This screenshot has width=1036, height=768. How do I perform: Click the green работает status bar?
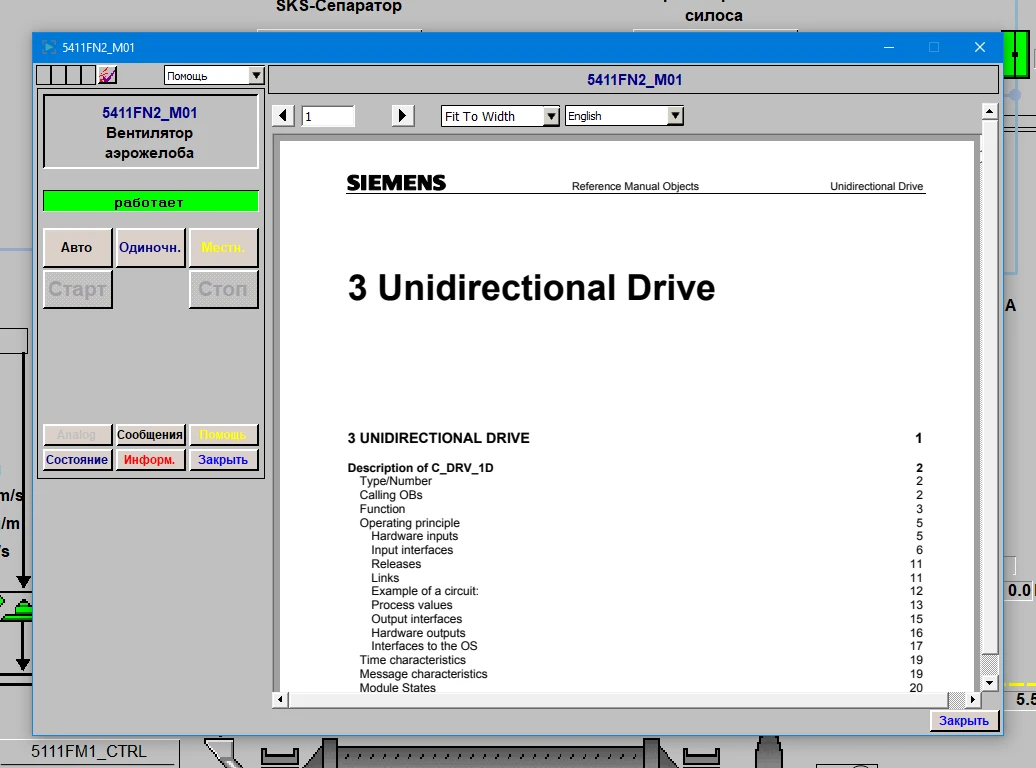pos(151,202)
